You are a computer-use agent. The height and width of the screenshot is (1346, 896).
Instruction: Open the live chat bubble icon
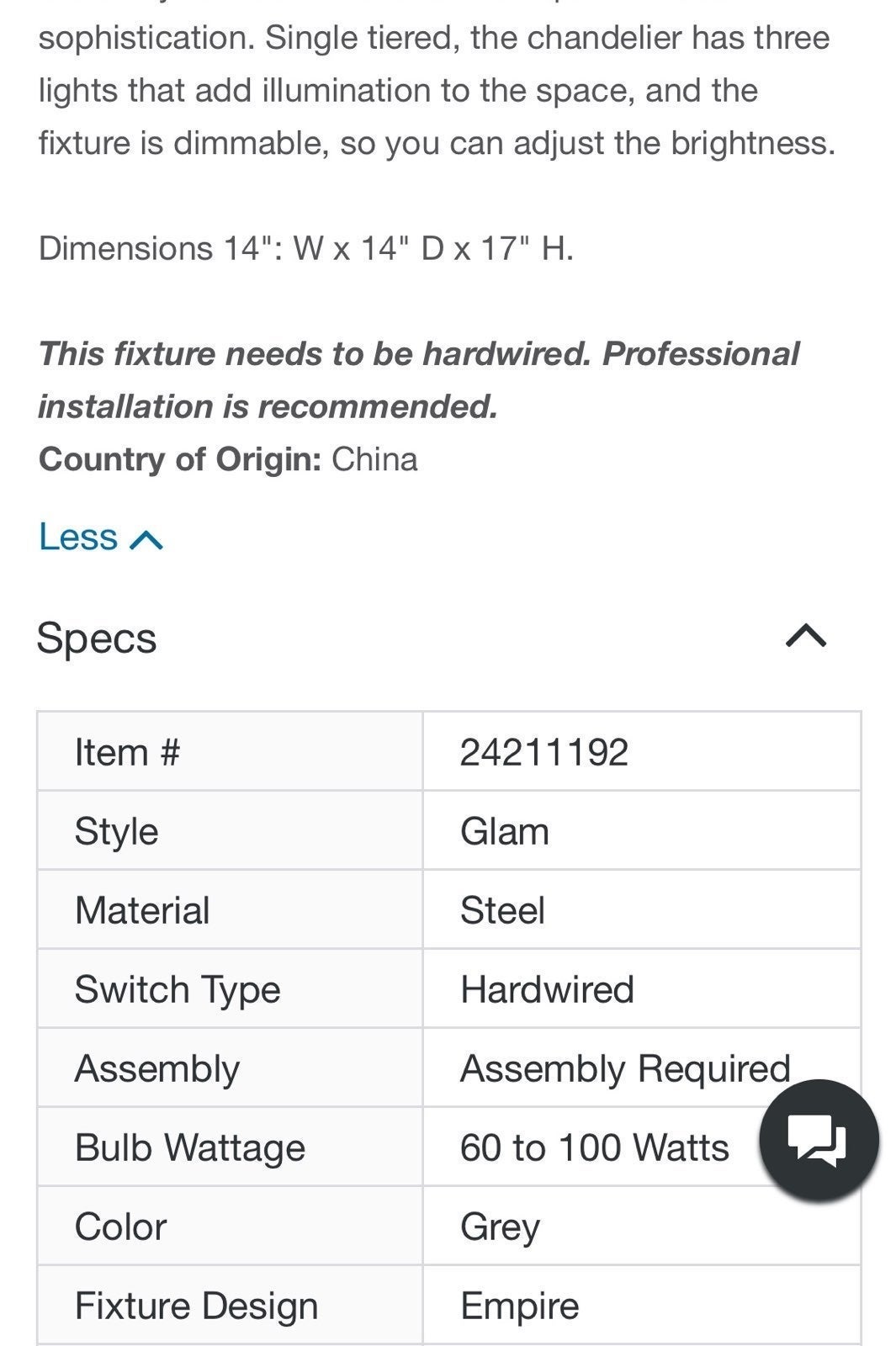coord(819,1141)
